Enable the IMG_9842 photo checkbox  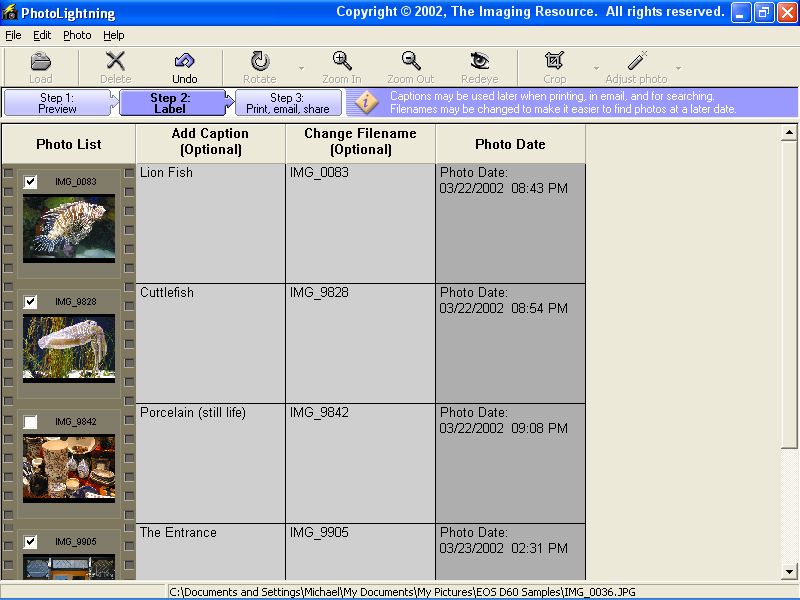pos(31,422)
